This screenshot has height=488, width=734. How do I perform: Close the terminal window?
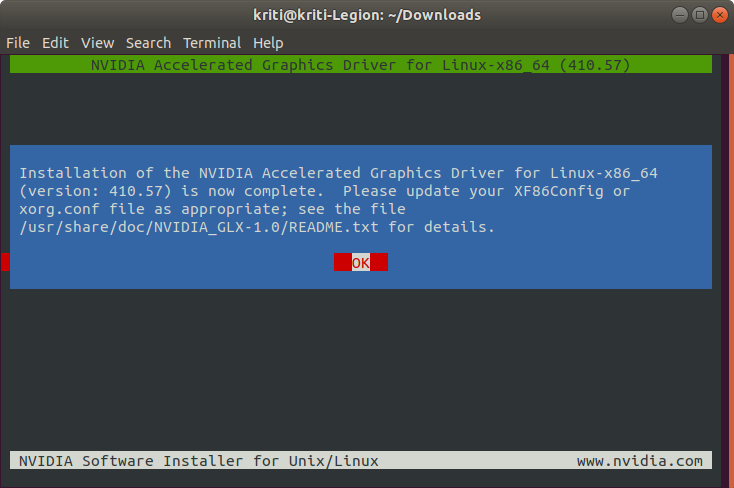pyautogui.click(x=720, y=15)
